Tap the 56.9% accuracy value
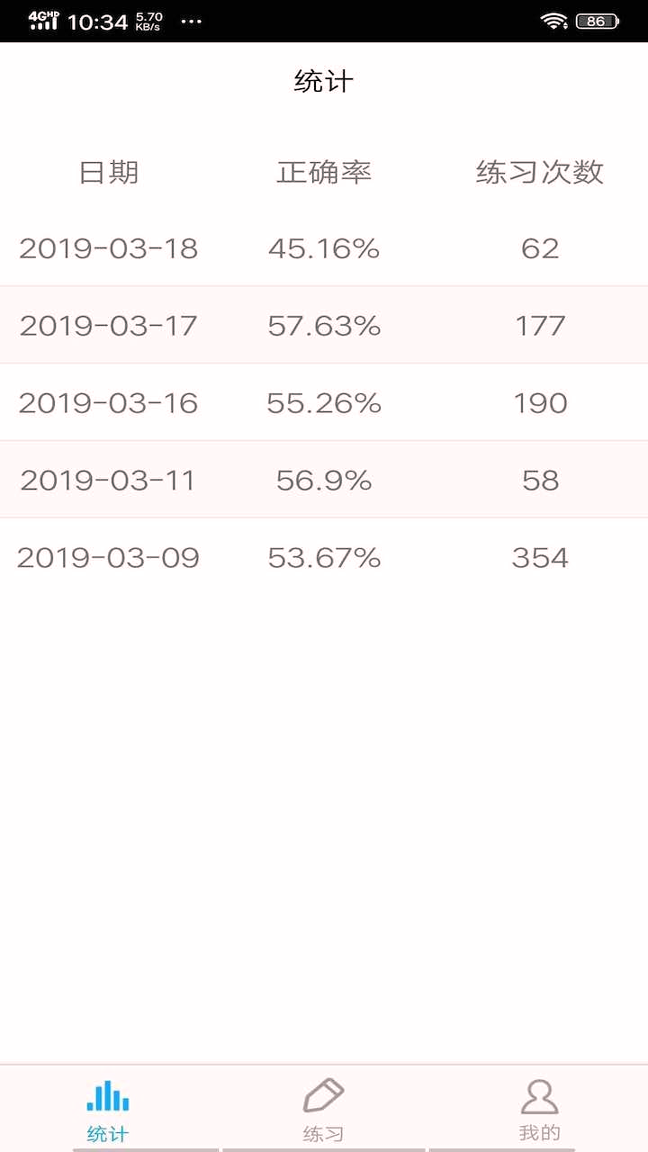This screenshot has height=1152, width=648. [x=324, y=480]
